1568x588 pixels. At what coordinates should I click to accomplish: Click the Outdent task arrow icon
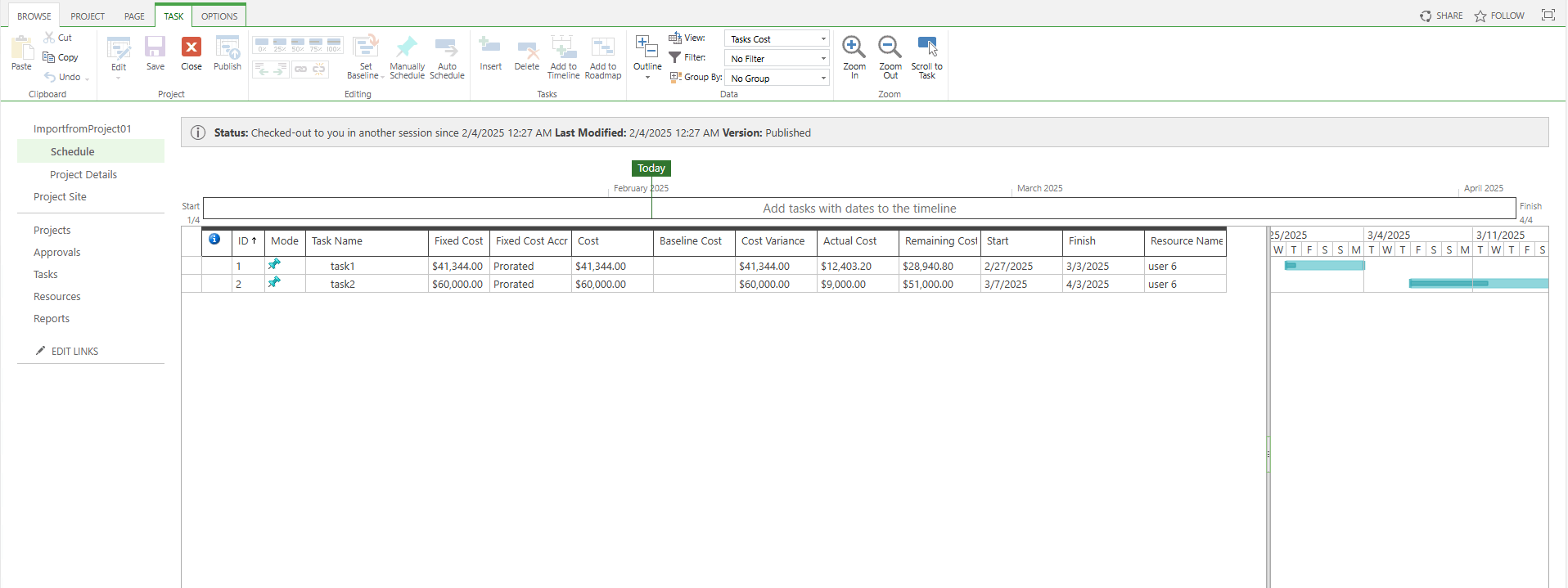point(262,70)
